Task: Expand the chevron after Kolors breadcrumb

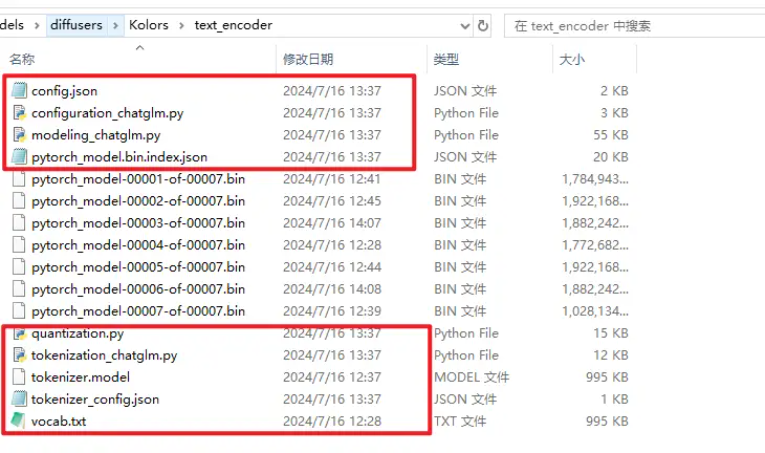Action: coord(182,26)
